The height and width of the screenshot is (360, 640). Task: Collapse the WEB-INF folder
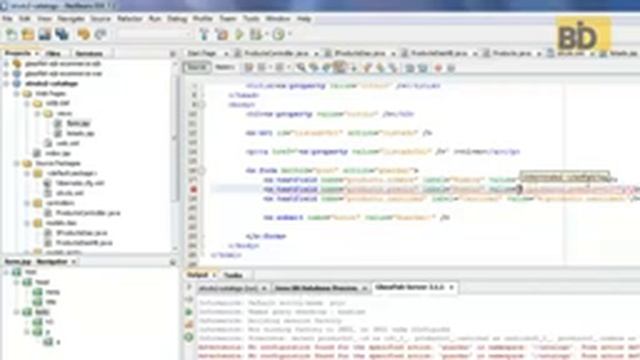tap(27, 104)
